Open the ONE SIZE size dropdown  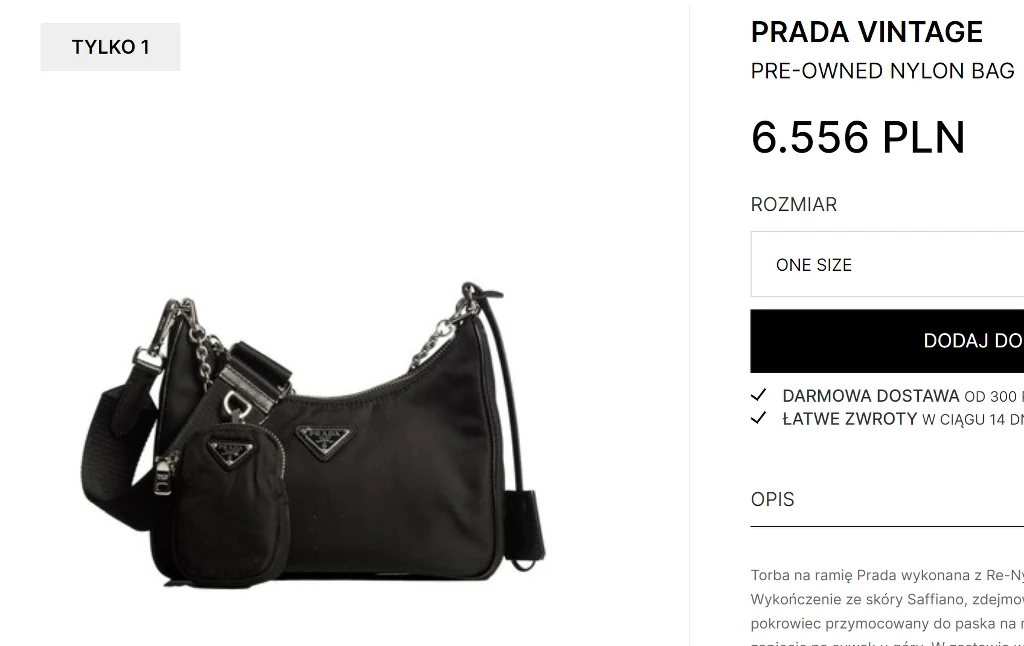pos(887,264)
